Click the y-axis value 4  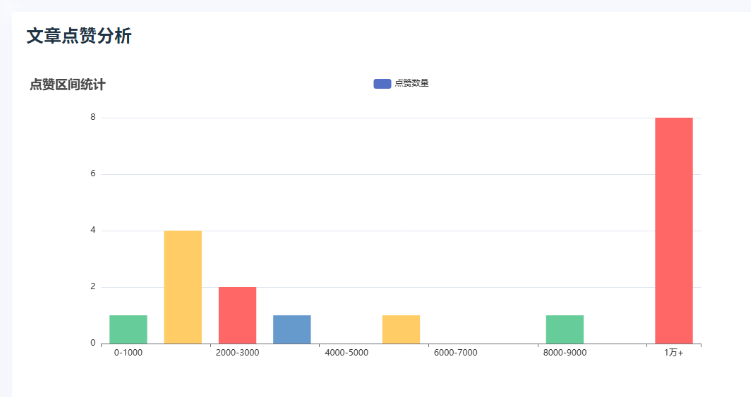pos(93,230)
